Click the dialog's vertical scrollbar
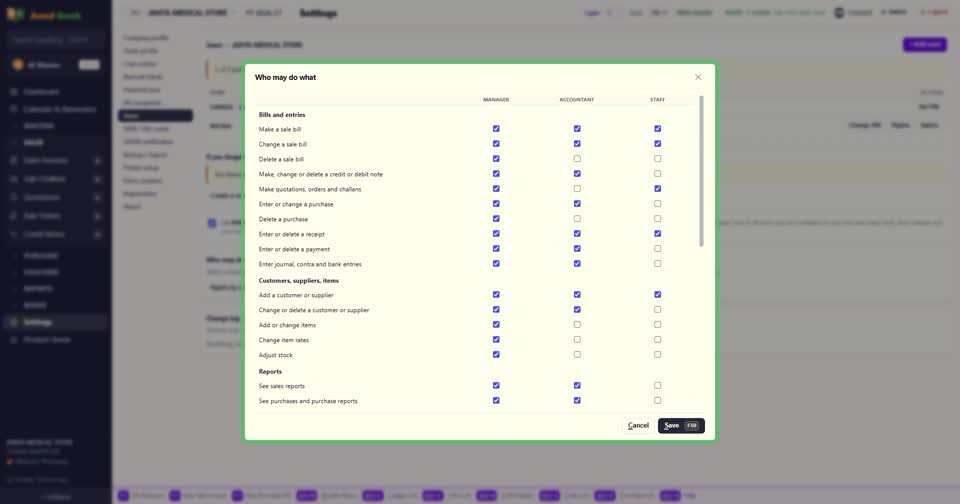Screen dimensions: 960x504 [701, 171]
